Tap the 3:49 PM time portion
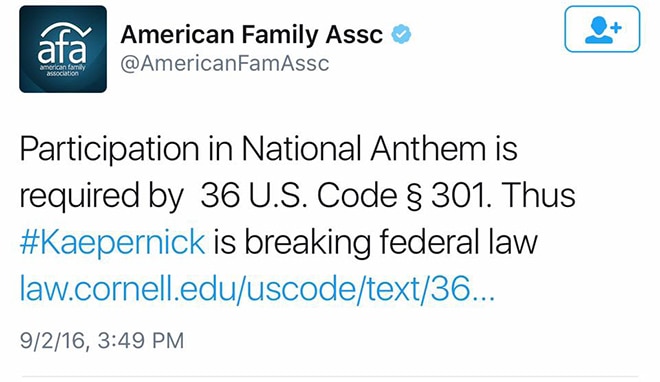The width and height of the screenshot is (660, 382). click(141, 340)
